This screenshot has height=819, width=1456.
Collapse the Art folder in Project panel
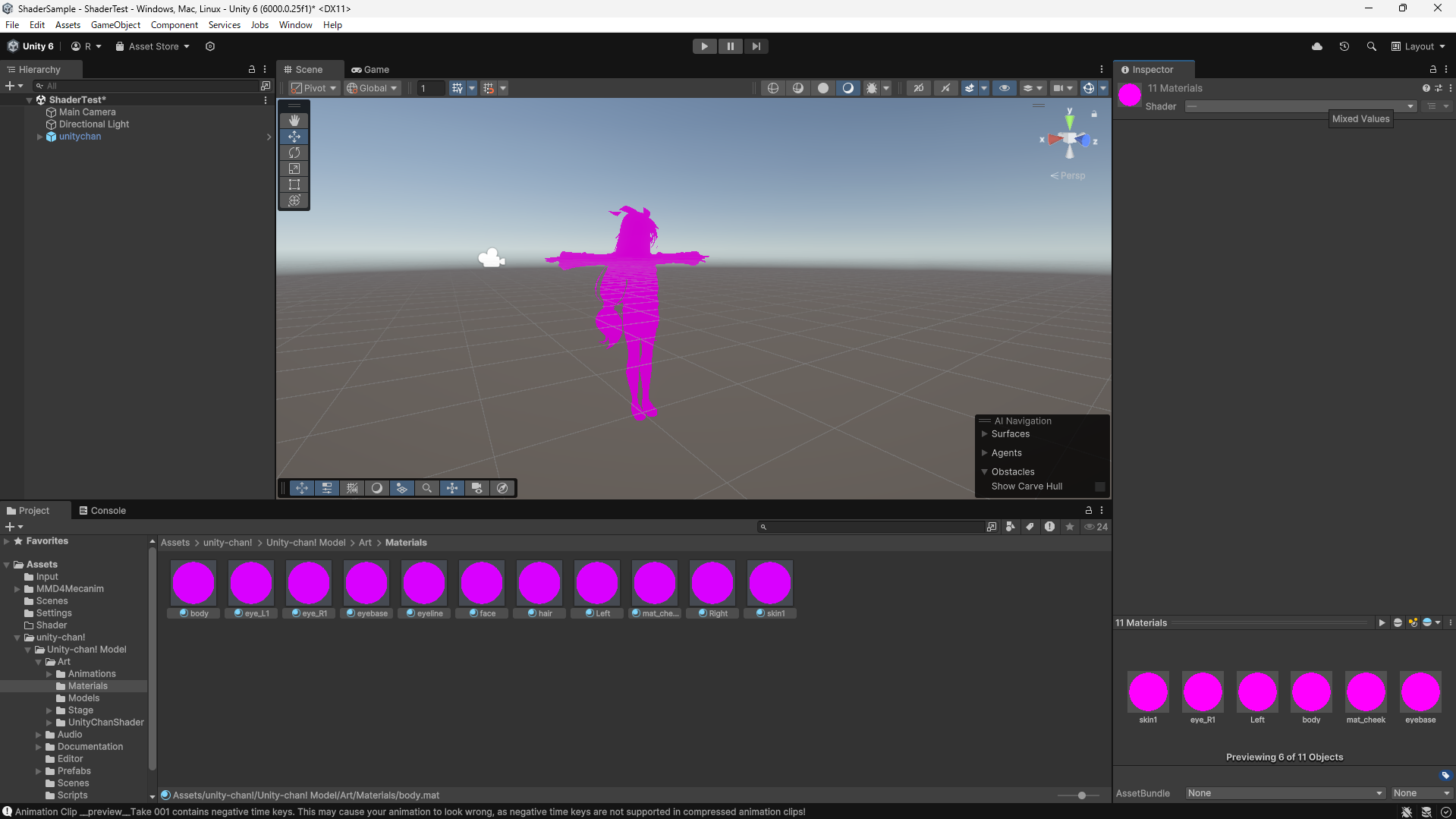[39, 661]
